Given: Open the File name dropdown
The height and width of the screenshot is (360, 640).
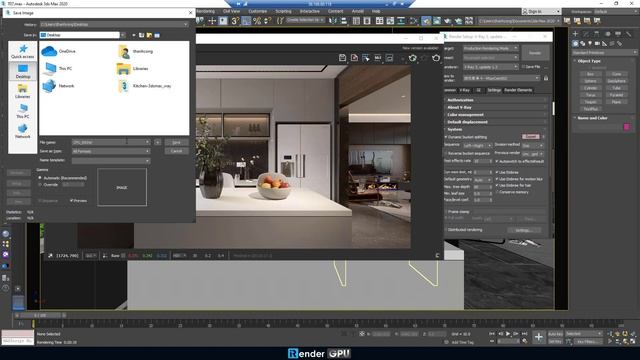Looking at the screenshot, I should click(x=147, y=142).
